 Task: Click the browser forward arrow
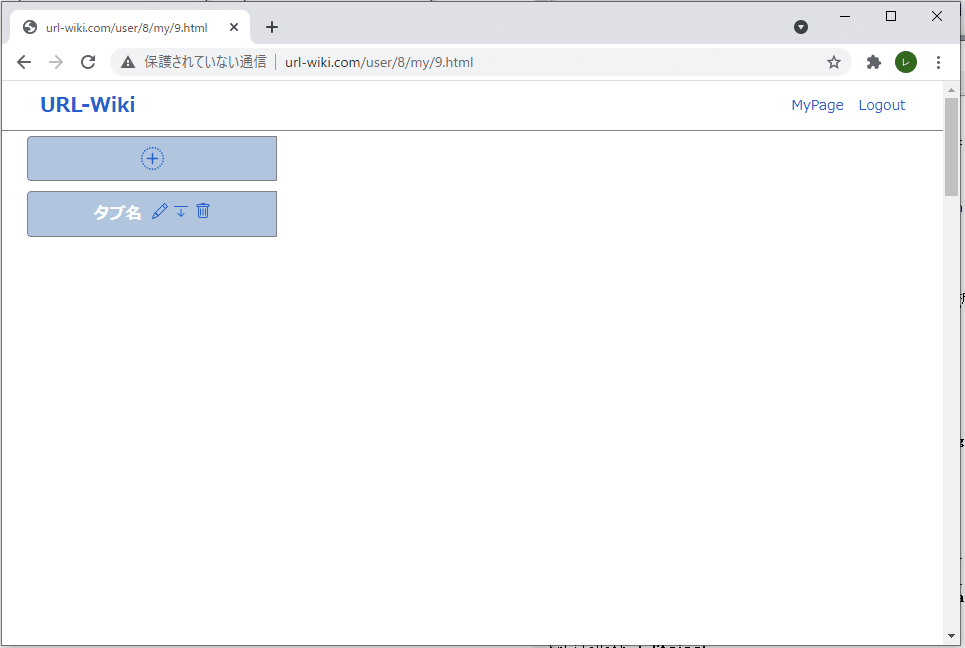tap(56, 62)
